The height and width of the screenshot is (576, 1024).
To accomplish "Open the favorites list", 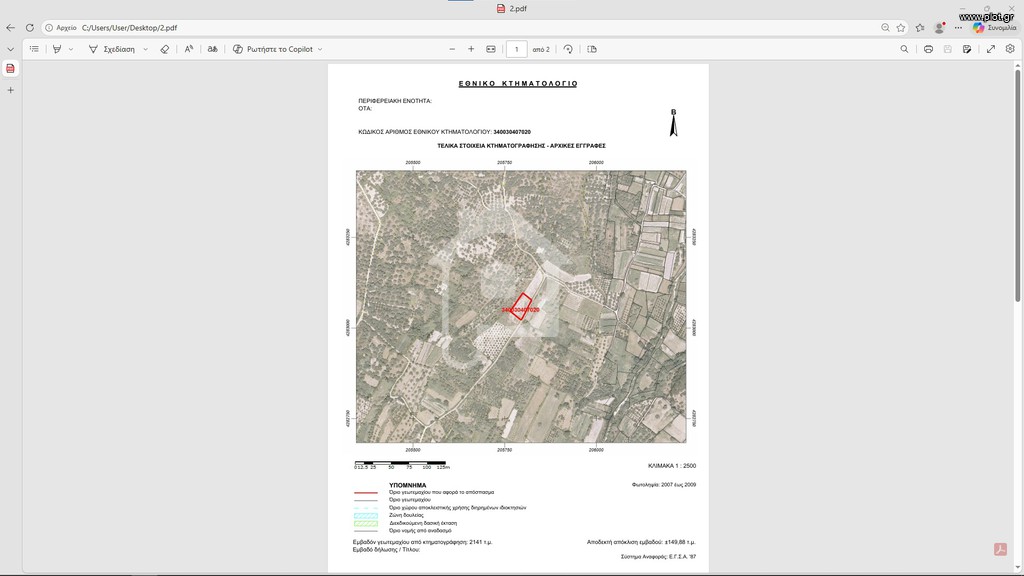I will click(920, 27).
